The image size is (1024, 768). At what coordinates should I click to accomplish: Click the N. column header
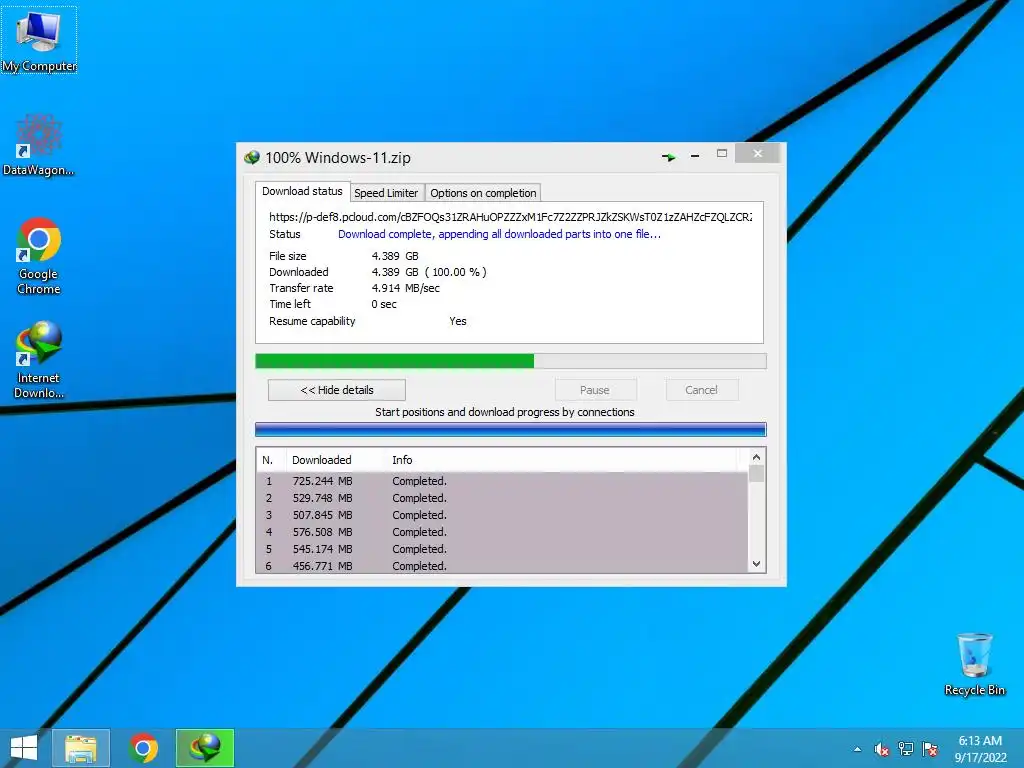point(271,460)
